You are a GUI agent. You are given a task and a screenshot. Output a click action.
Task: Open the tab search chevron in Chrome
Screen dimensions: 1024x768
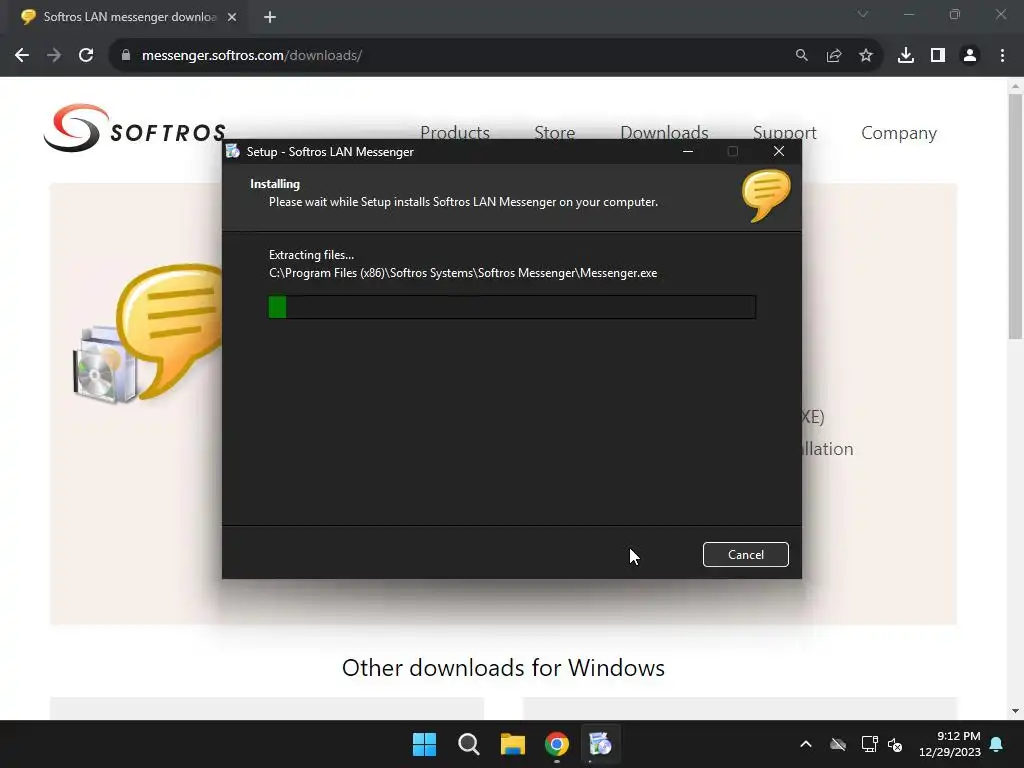pos(863,14)
